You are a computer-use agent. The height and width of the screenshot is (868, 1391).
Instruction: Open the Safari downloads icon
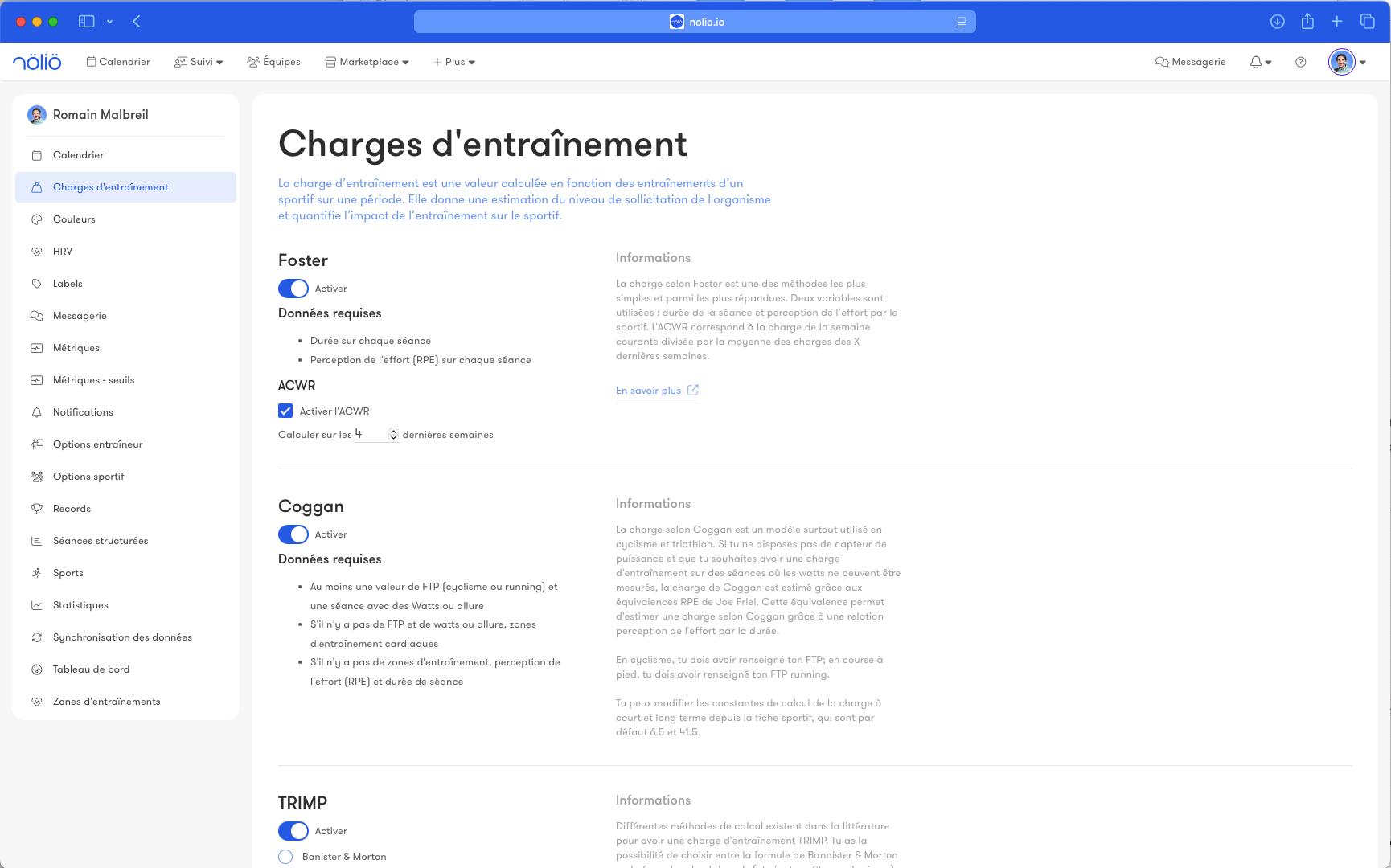pyautogui.click(x=1277, y=22)
